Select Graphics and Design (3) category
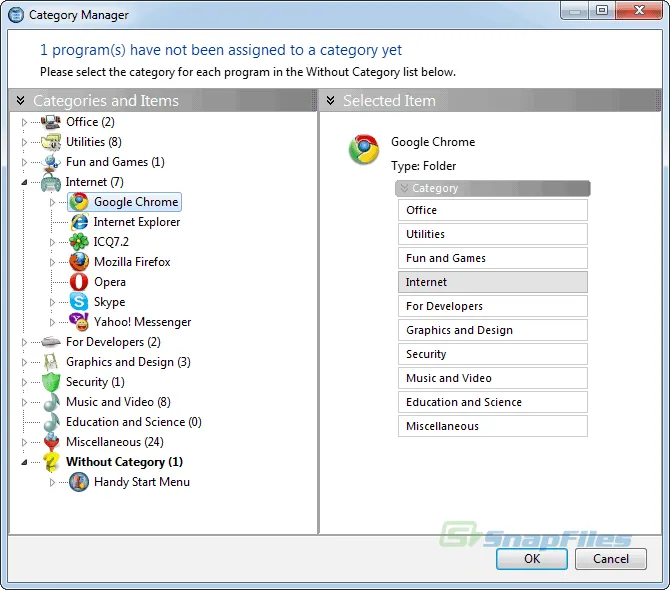 click(x=128, y=362)
